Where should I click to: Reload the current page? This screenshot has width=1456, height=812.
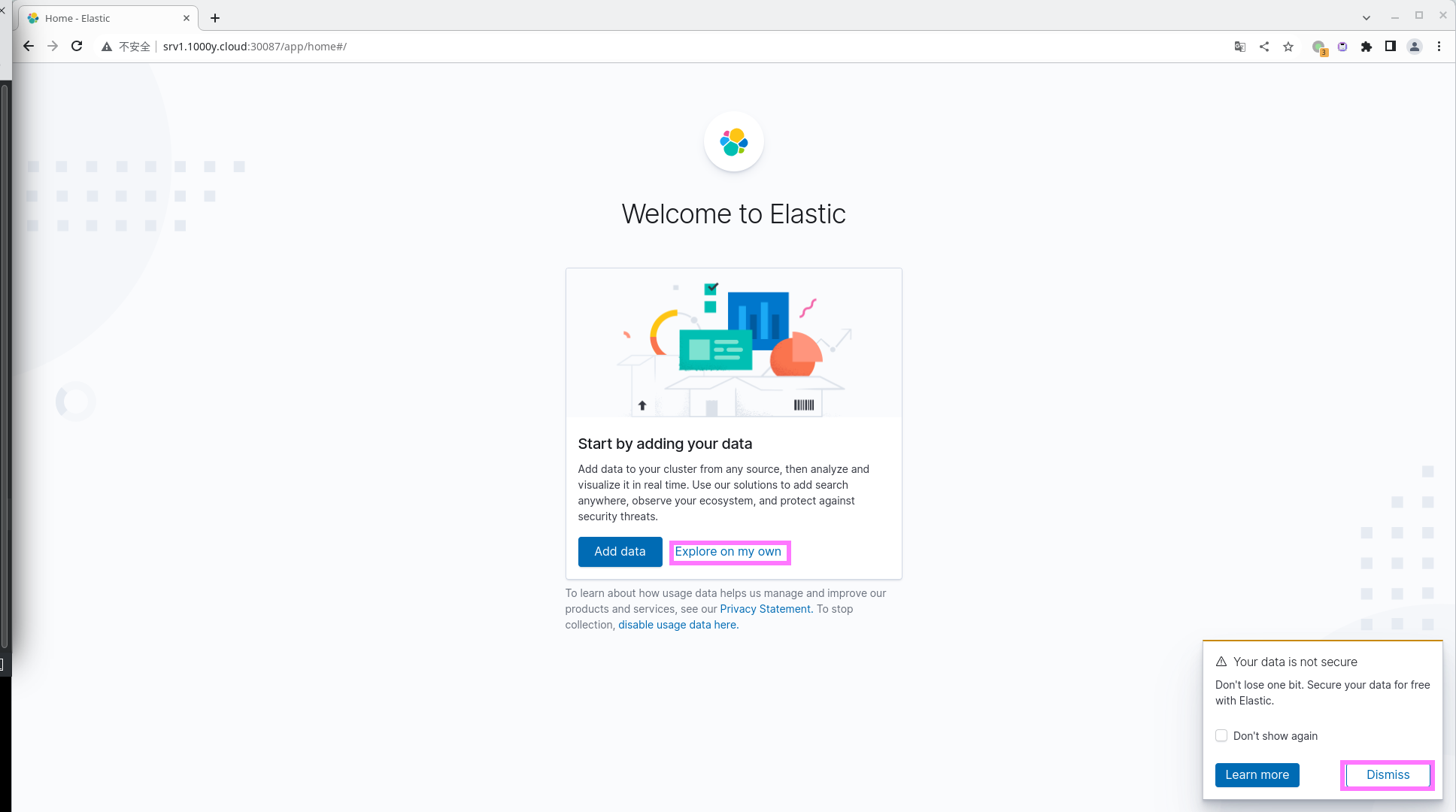[x=77, y=47]
